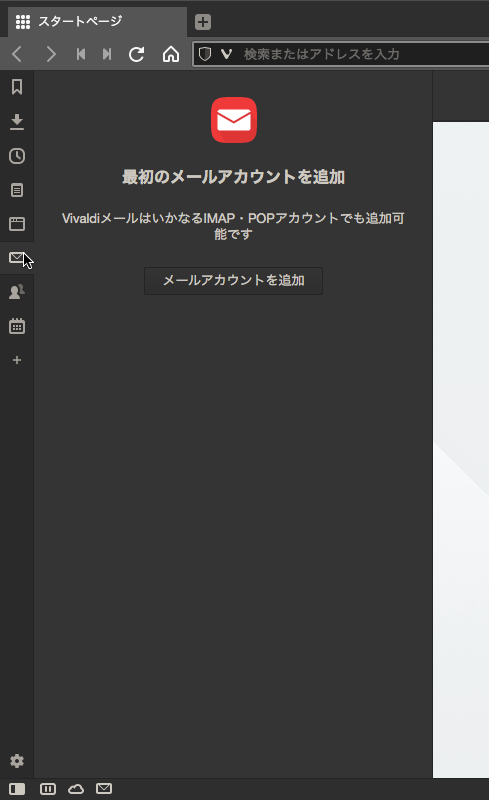
Task: Select the スタートページ tab
Action: click(x=97, y=22)
